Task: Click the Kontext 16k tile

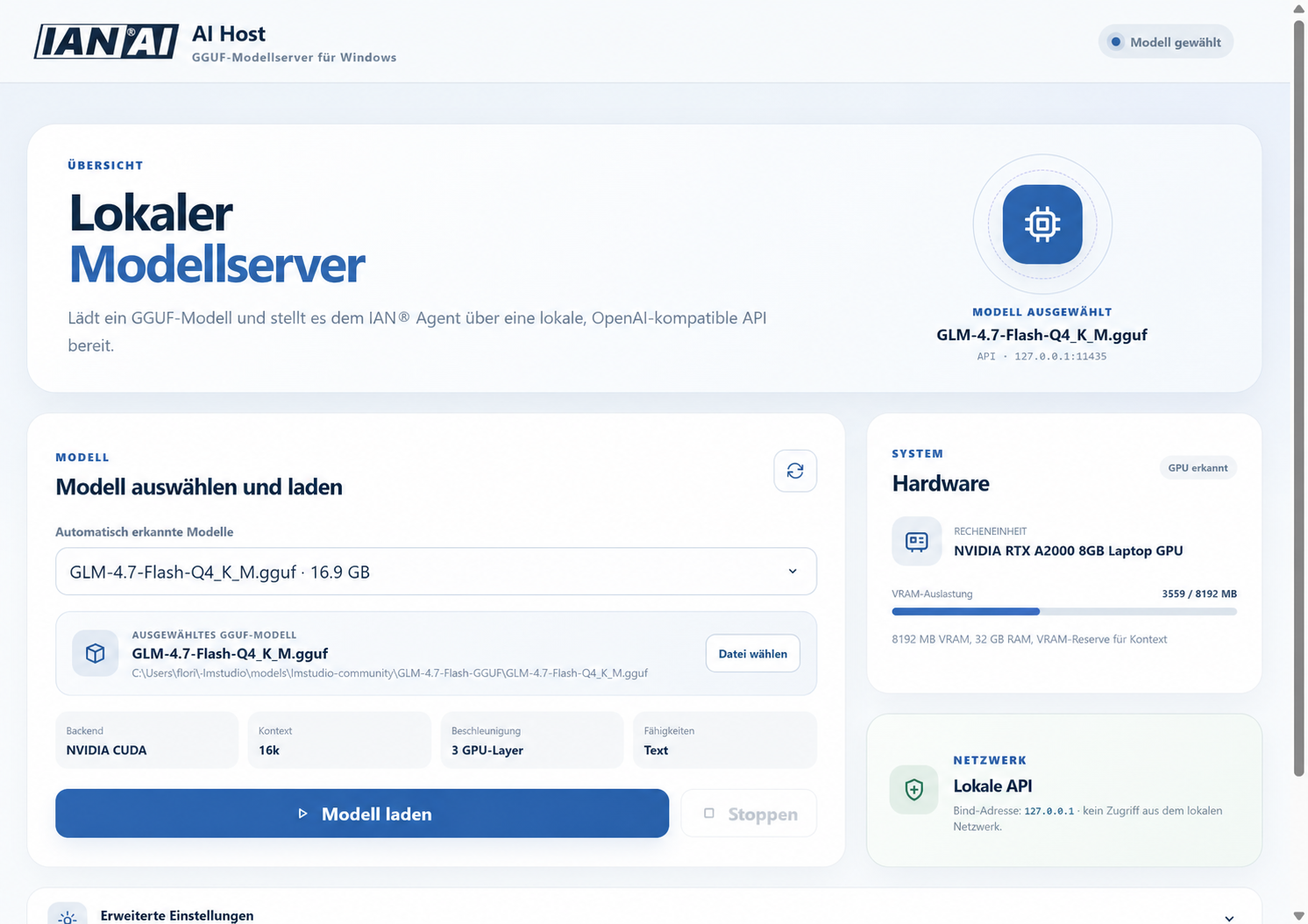Action: (x=339, y=740)
